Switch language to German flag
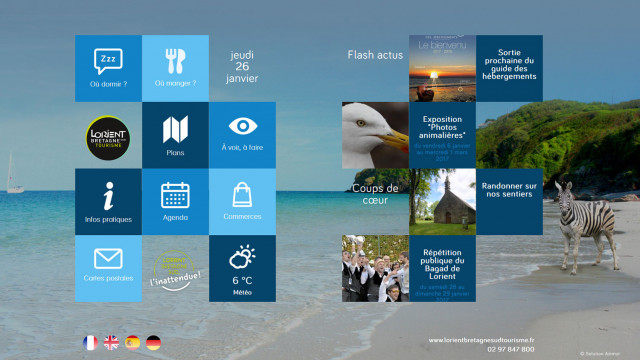 153,343
